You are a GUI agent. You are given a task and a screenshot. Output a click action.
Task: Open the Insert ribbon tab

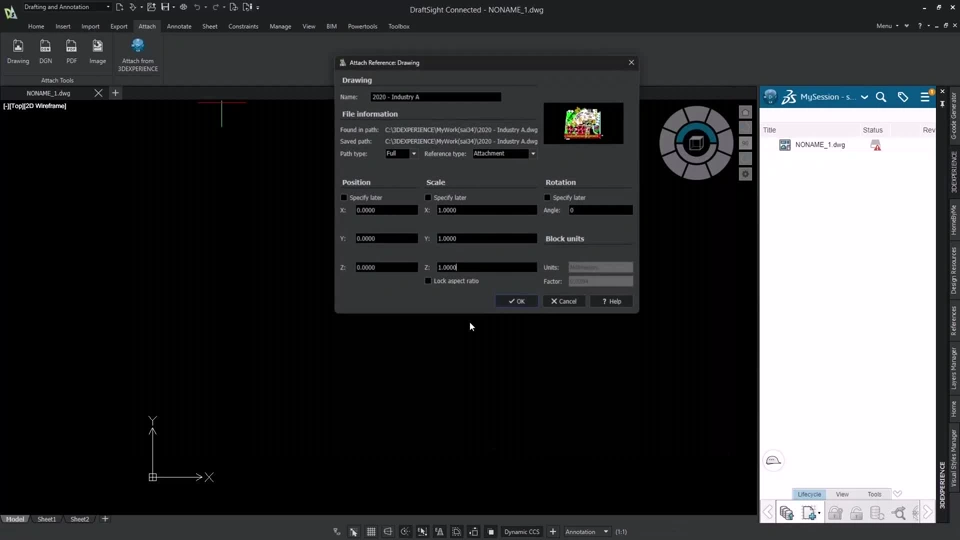62,26
